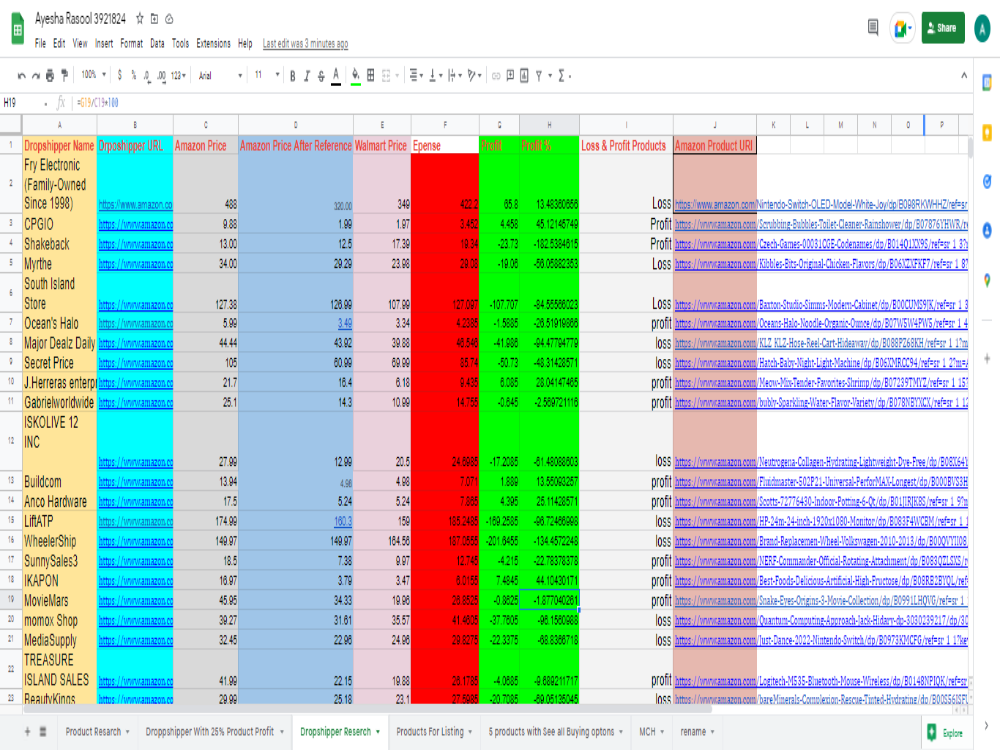Image resolution: width=1000 pixels, height=750 pixels.
Task: Decrease decimal places
Action: pos(147,76)
